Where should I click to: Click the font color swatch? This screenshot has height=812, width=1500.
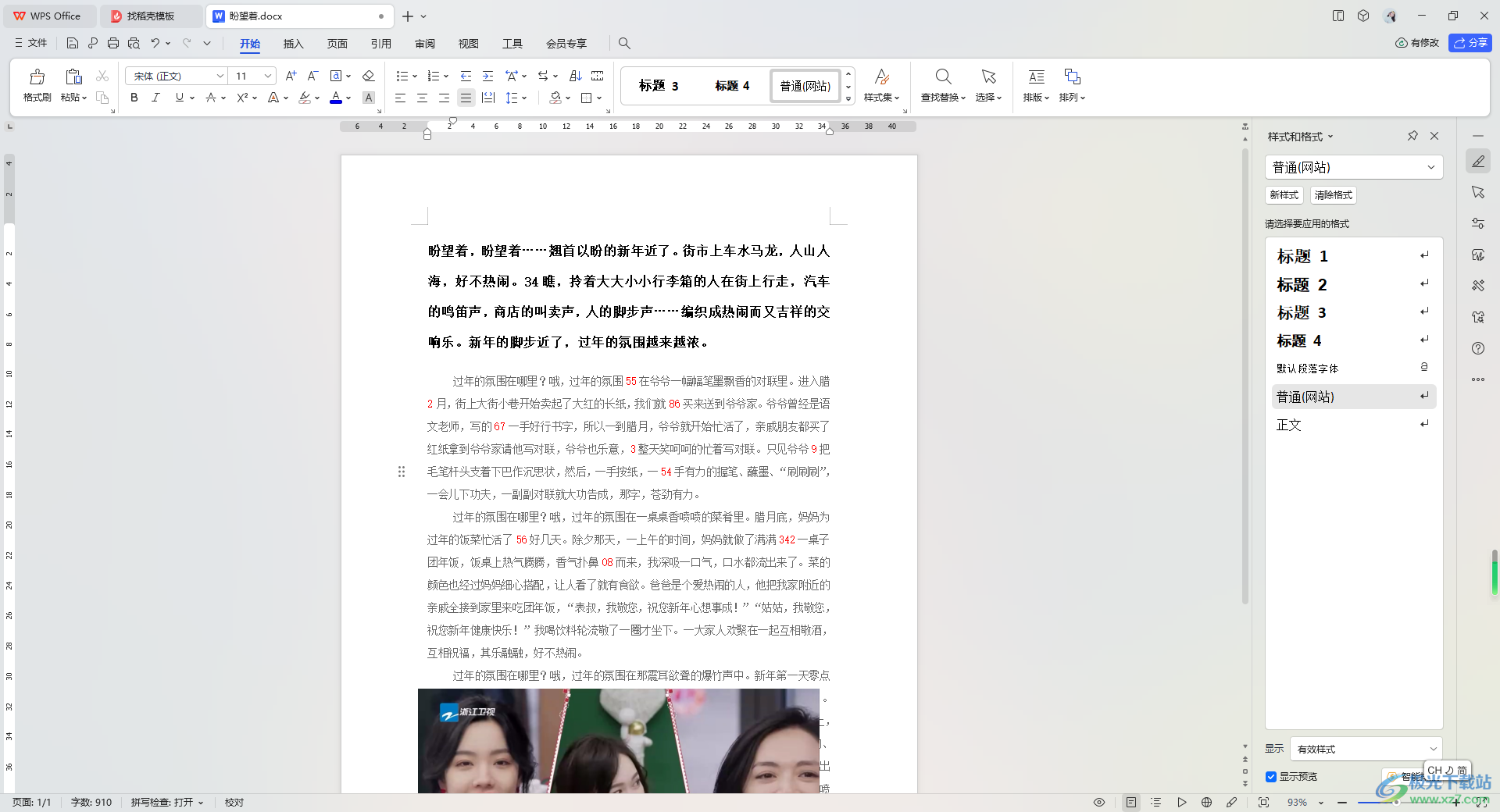click(336, 98)
